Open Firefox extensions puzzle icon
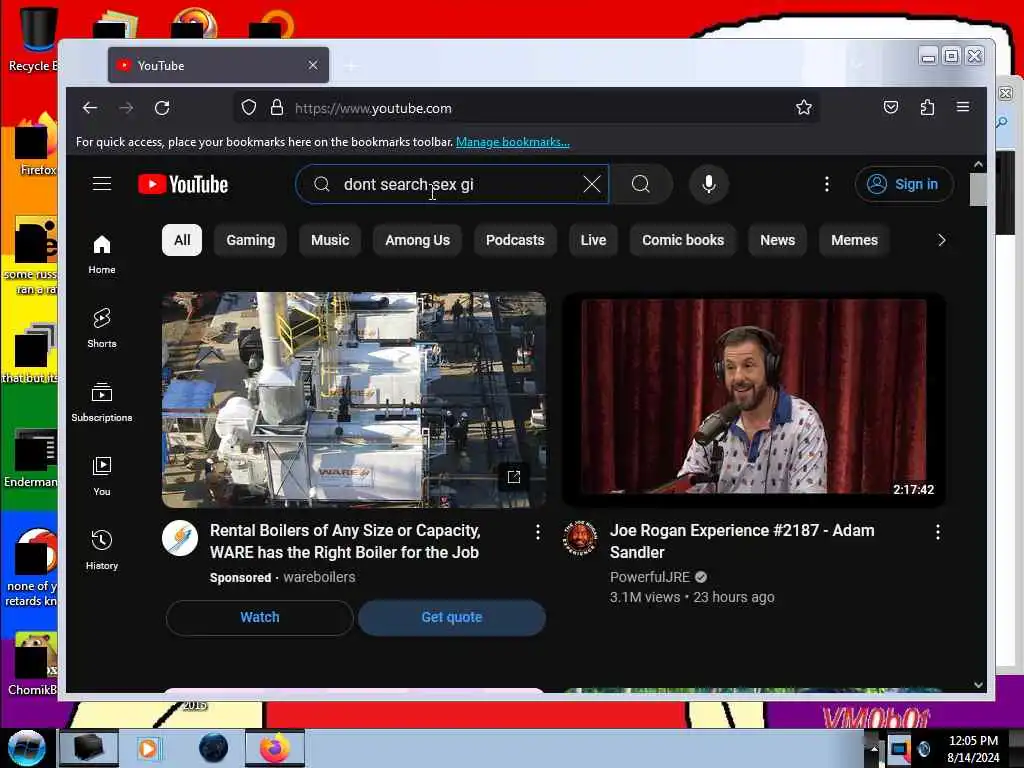The width and height of the screenshot is (1024, 768). pyautogui.click(x=927, y=107)
